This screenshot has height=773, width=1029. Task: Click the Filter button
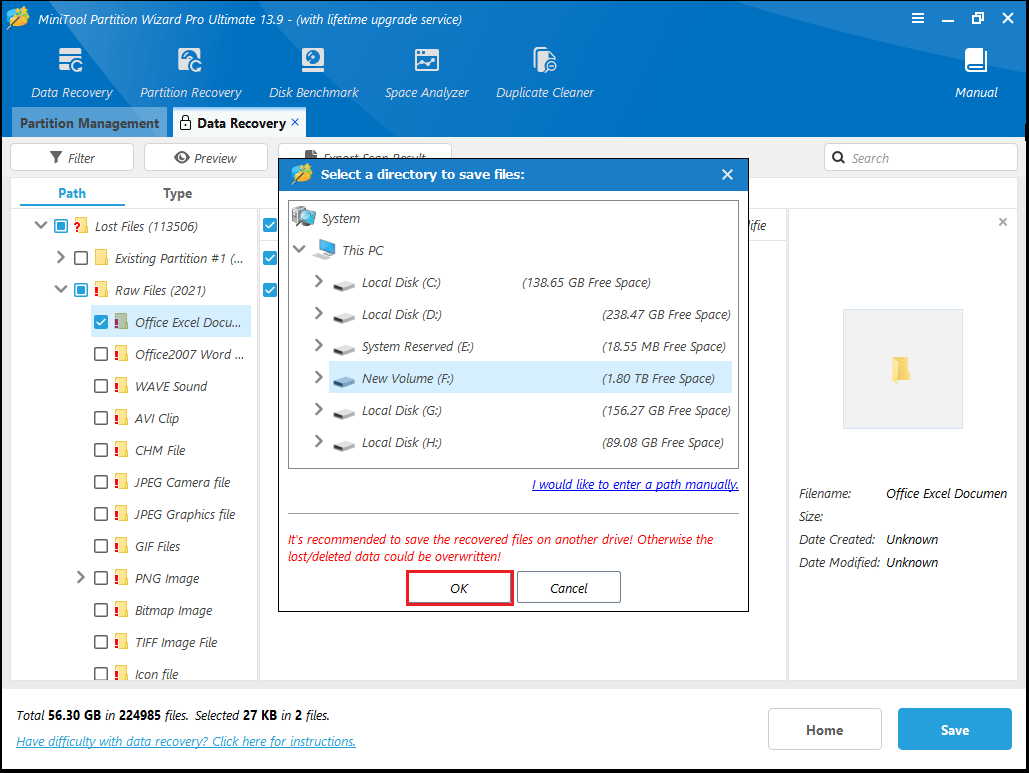(x=72, y=157)
